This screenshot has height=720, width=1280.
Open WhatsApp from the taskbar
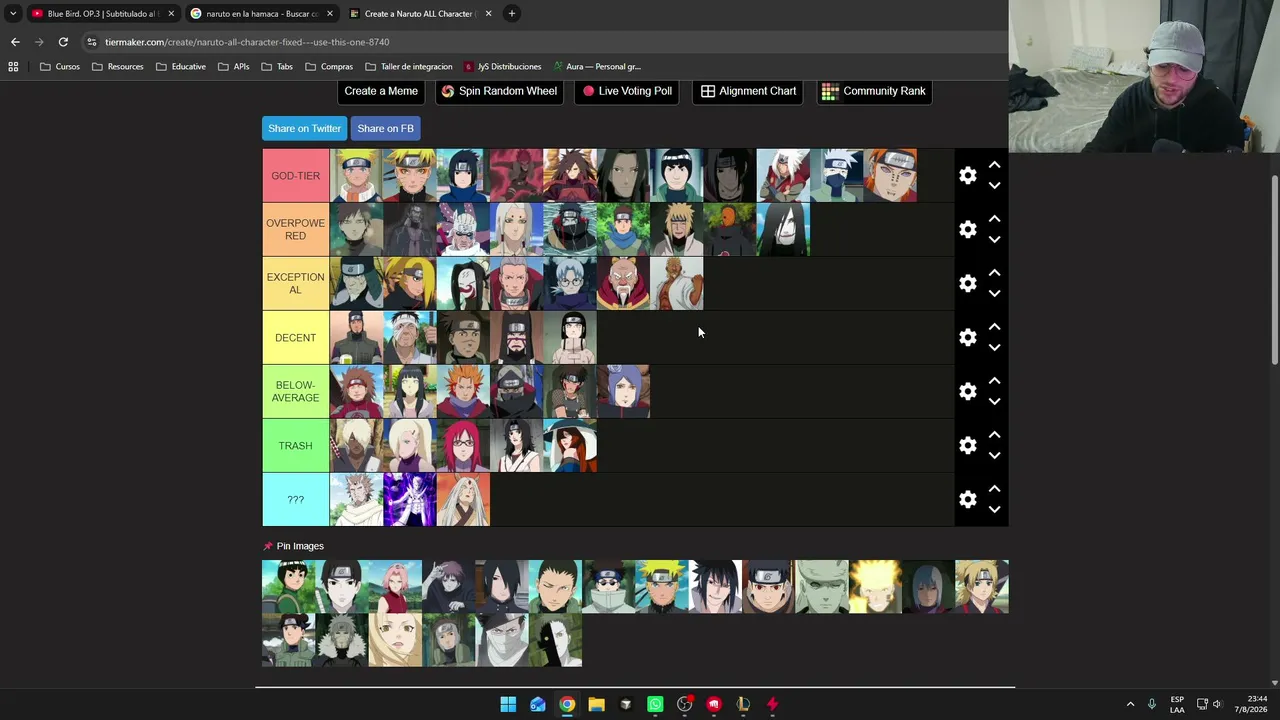(655, 704)
